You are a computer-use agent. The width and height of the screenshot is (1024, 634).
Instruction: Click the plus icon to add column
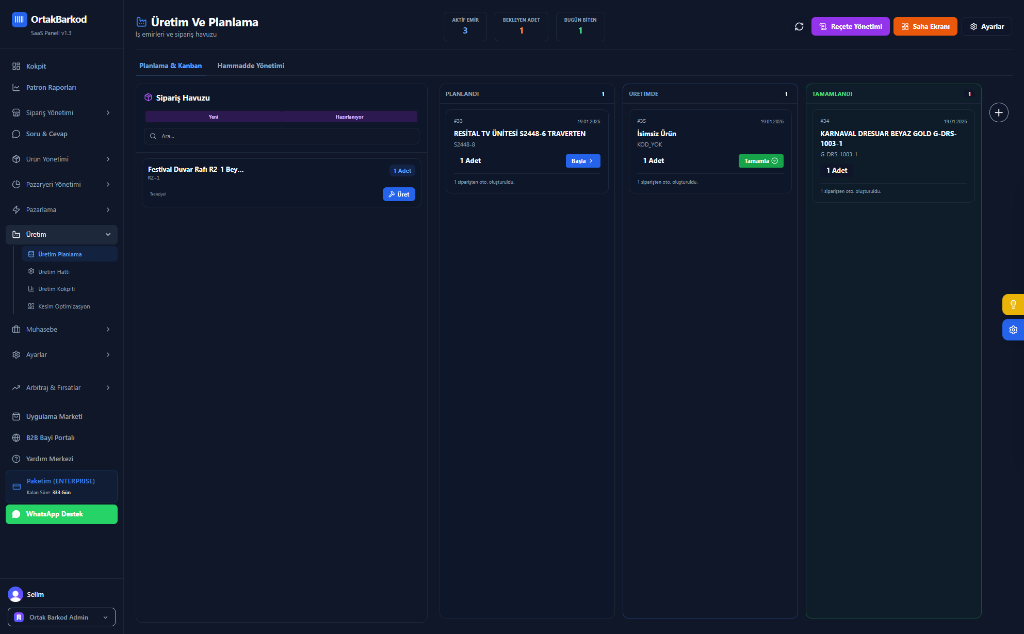998,112
